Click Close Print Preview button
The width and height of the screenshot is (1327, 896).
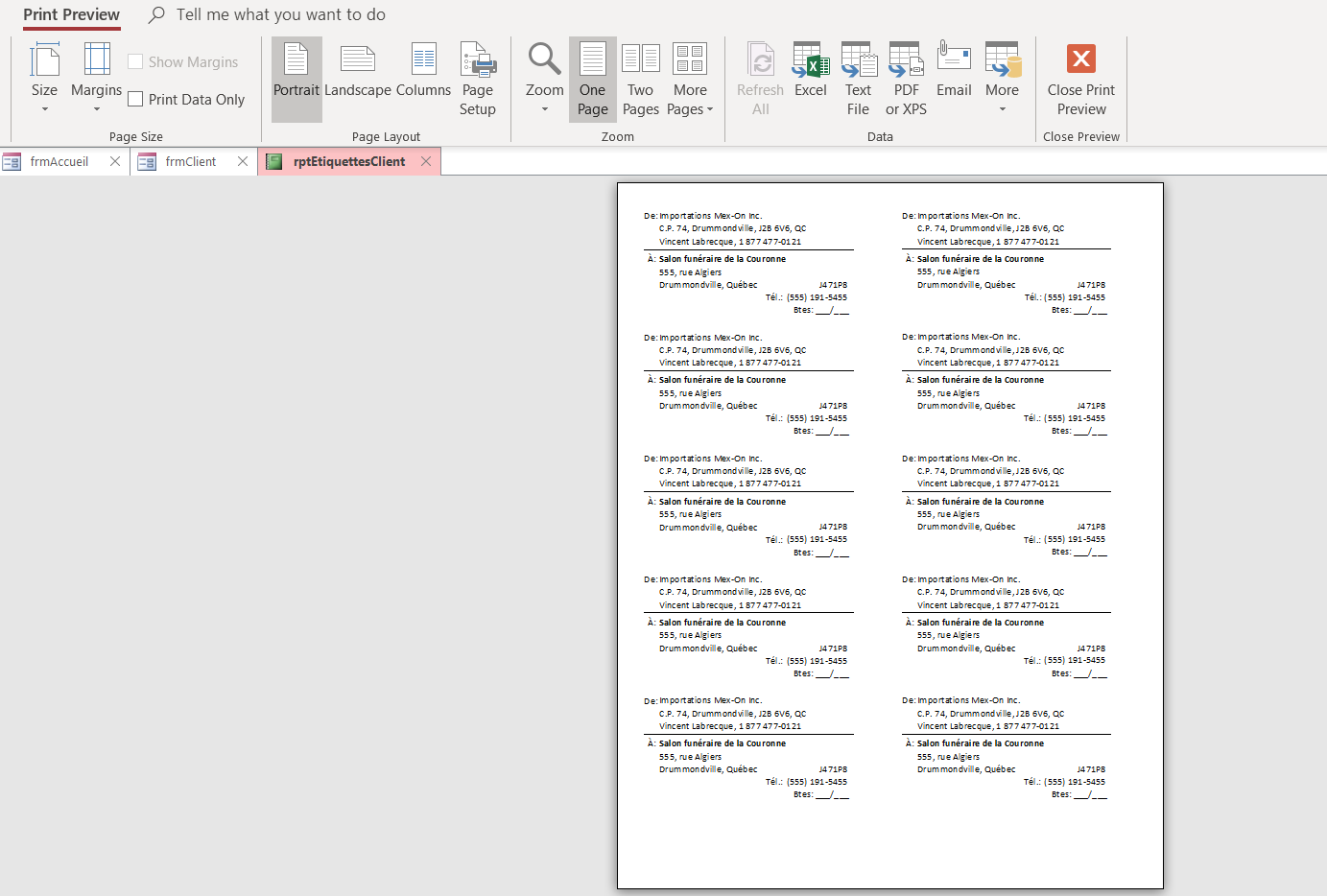pyautogui.click(x=1081, y=79)
